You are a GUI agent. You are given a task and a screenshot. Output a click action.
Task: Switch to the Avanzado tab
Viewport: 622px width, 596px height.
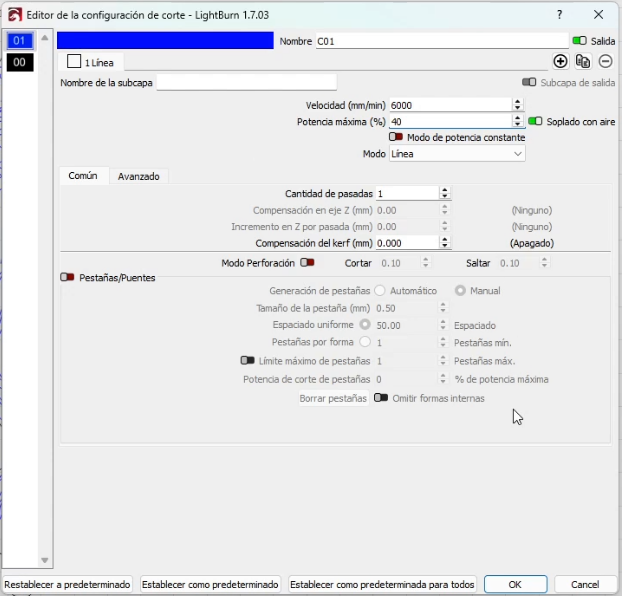coord(138,176)
